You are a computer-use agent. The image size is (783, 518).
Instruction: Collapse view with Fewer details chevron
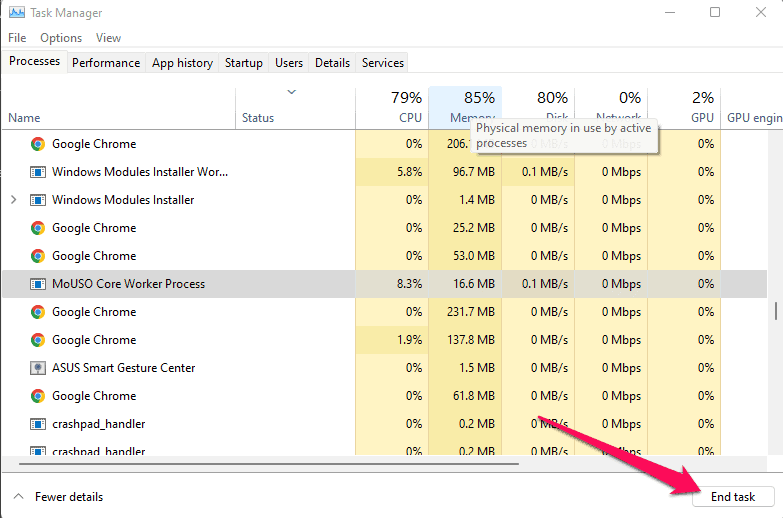click(18, 497)
